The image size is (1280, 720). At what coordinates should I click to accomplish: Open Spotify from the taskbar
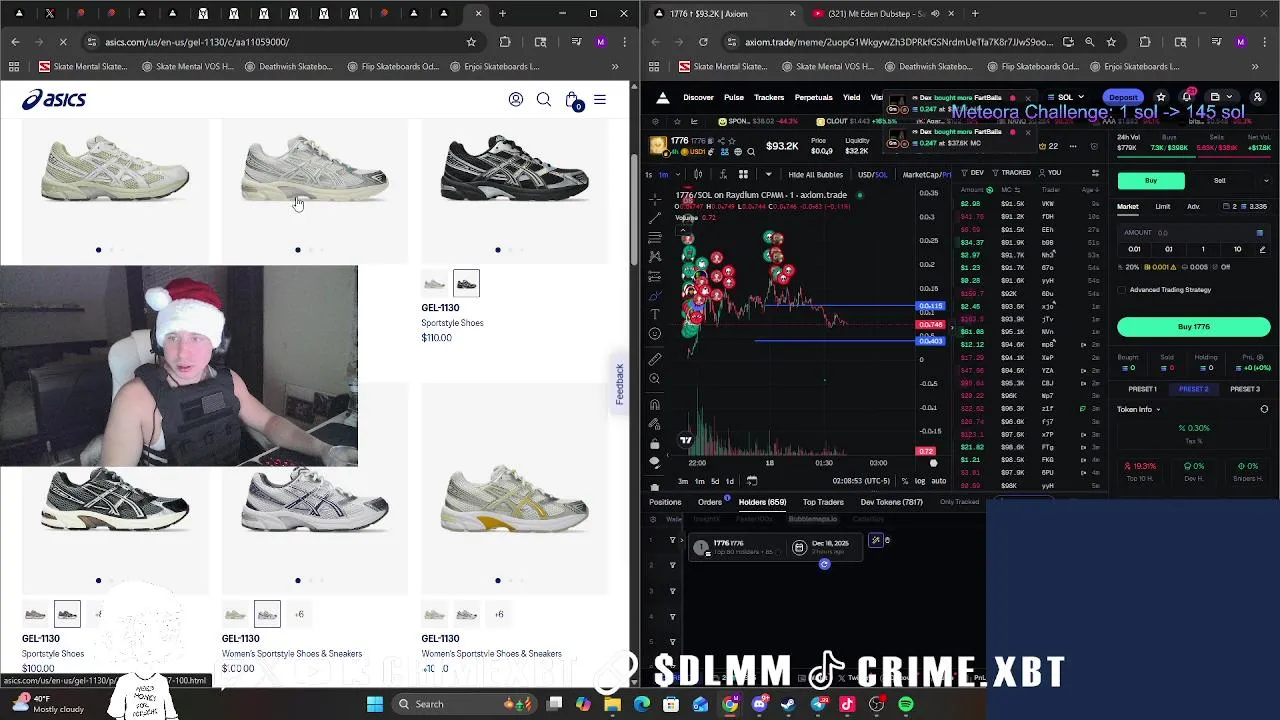click(906, 704)
